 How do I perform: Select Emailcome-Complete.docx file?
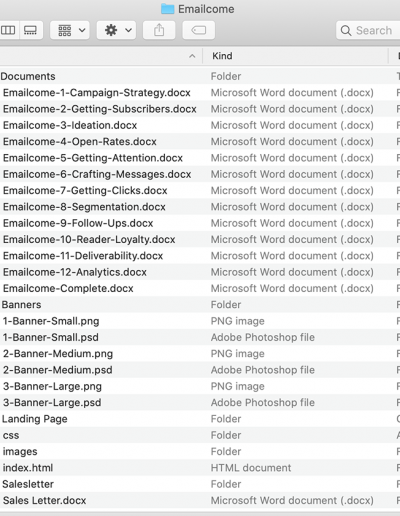coord(200,288)
